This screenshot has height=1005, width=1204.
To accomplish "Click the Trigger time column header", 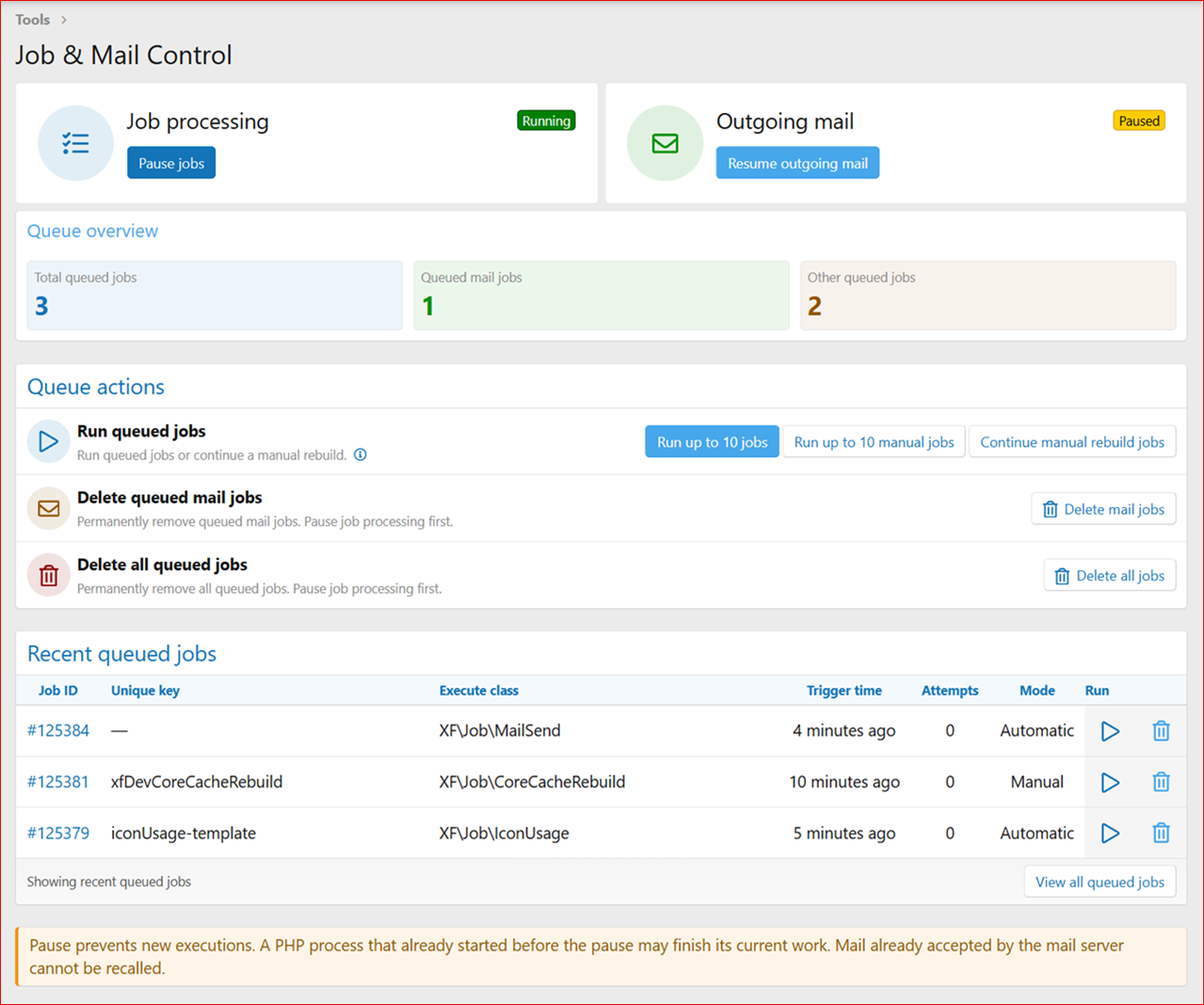I will click(844, 690).
